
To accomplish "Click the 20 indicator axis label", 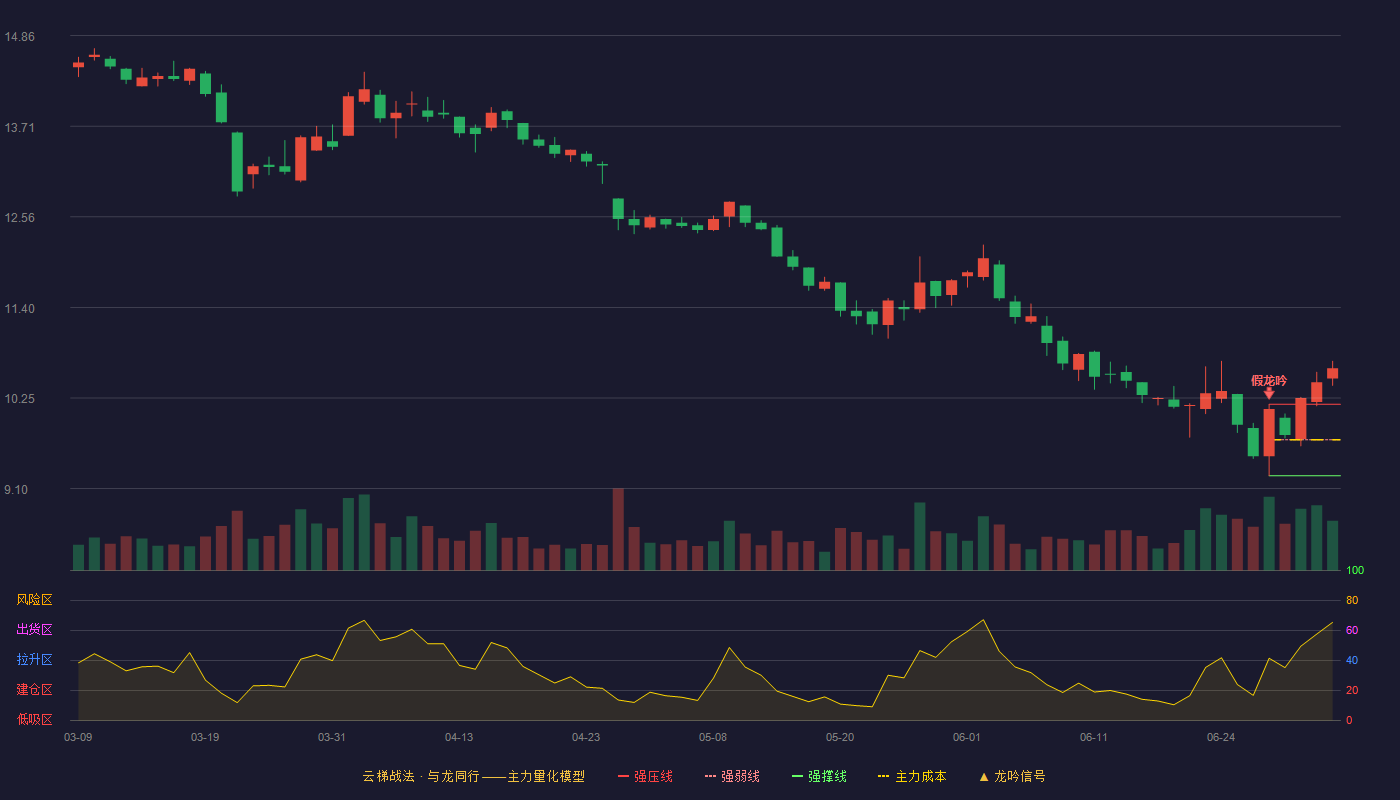I will click(x=1352, y=691).
